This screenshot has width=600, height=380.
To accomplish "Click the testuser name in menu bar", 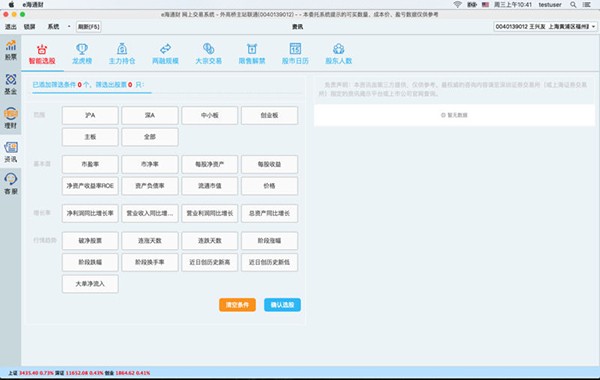I will pos(550,5).
